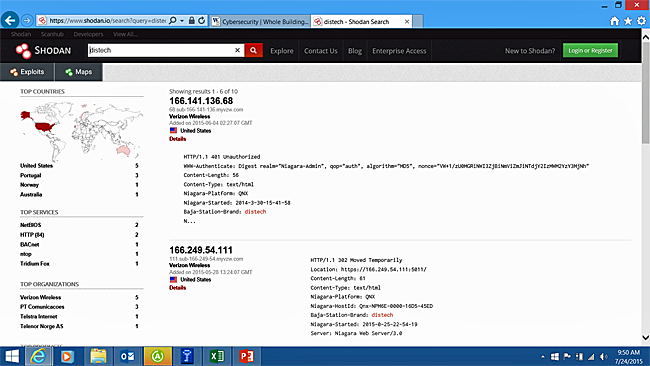Image resolution: width=650 pixels, height=366 pixels.
Task: Open the Exploits tab
Action: [27, 72]
